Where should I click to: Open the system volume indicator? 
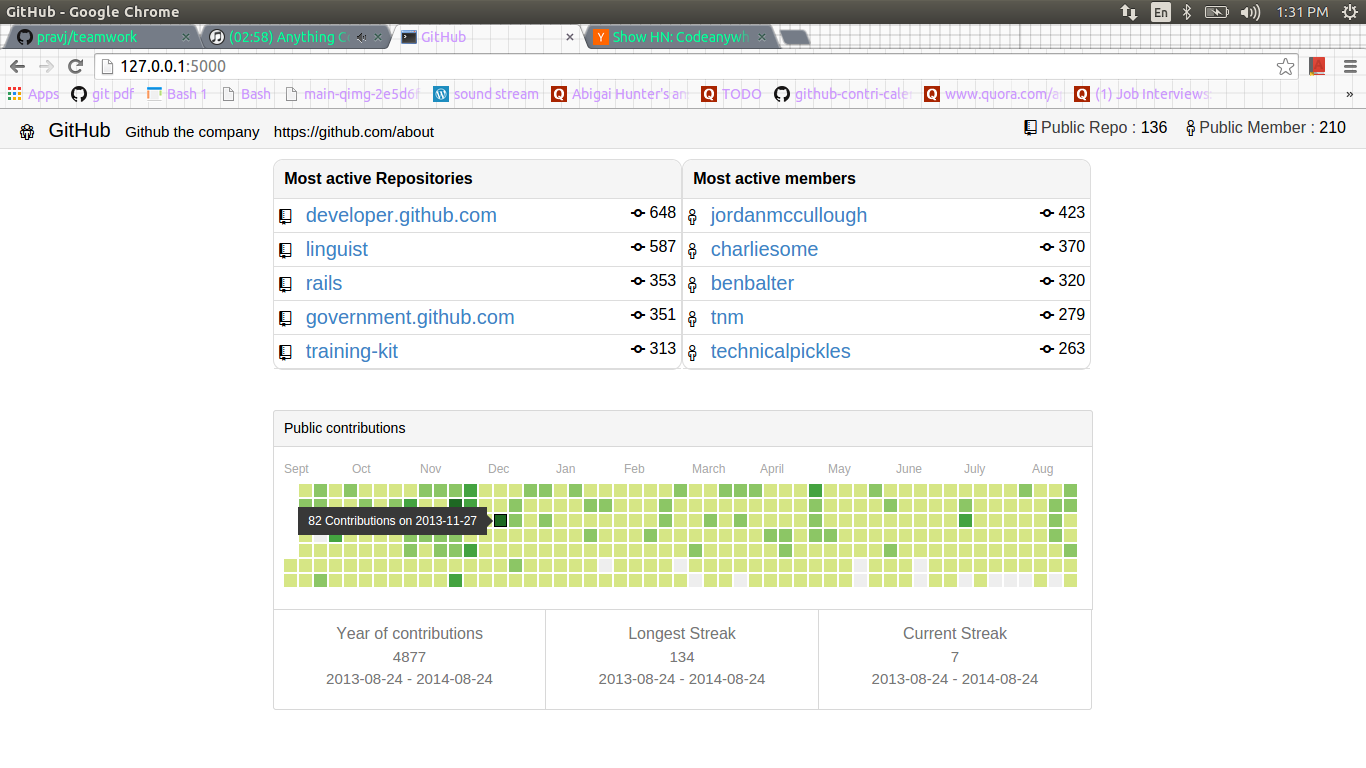pos(1250,12)
